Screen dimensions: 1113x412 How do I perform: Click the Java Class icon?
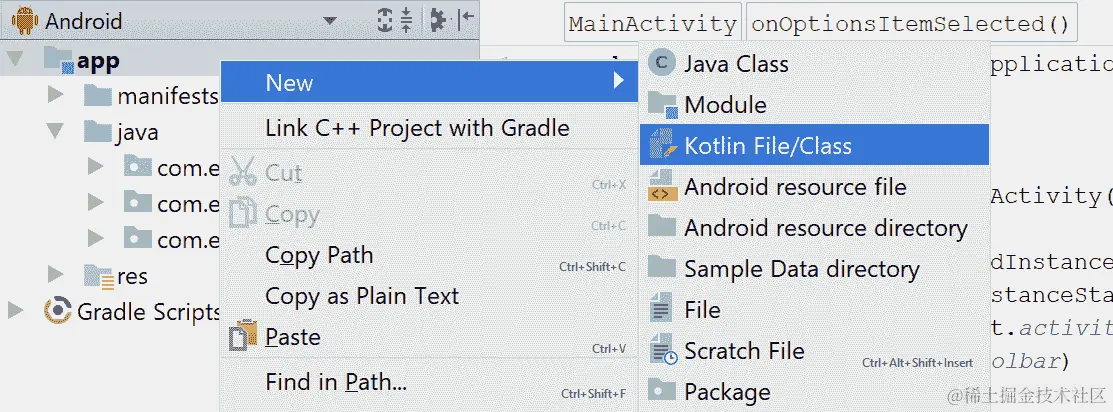point(662,63)
